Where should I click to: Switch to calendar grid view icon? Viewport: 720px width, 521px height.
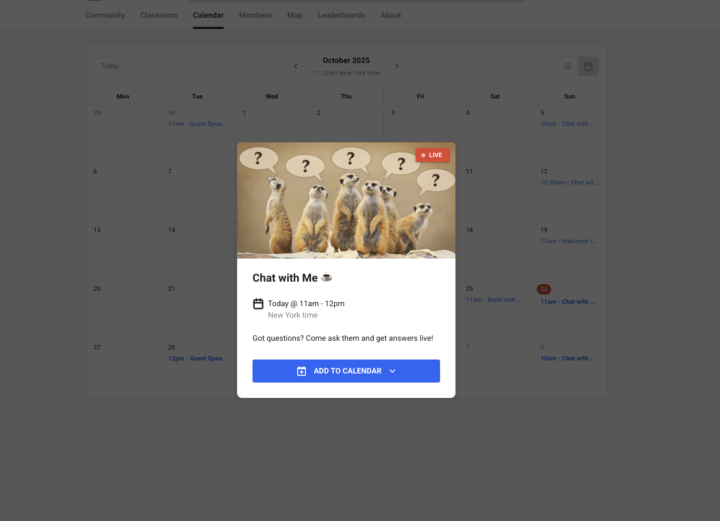[x=588, y=67]
